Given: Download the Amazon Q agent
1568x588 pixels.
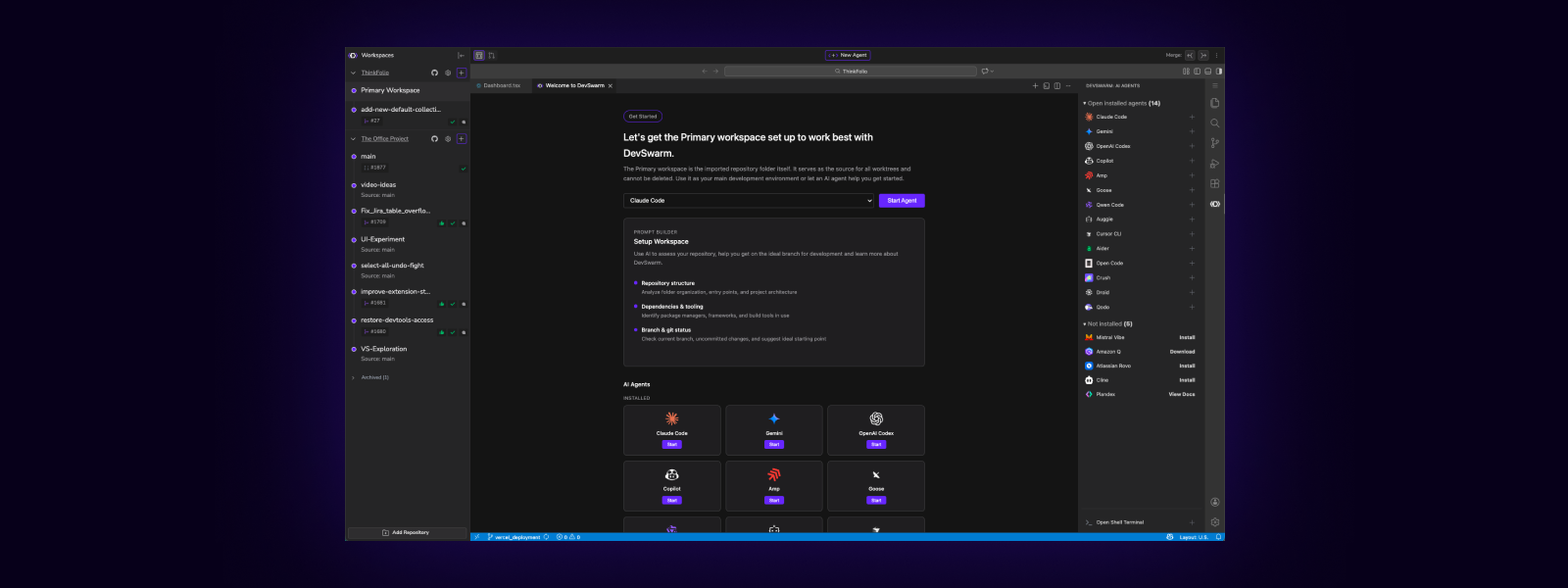Looking at the screenshot, I should tap(1182, 352).
